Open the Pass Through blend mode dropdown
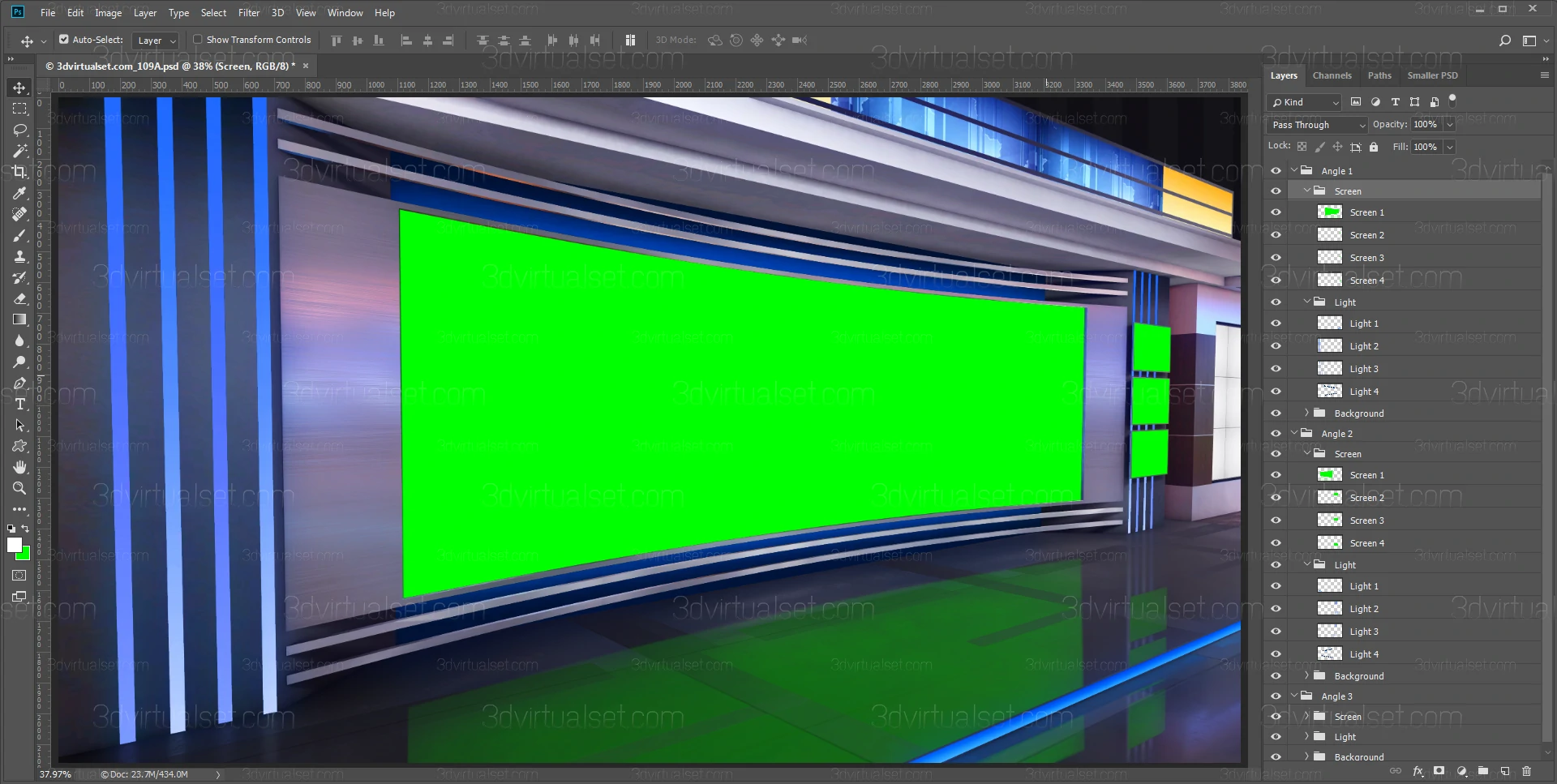The width and height of the screenshot is (1557, 784). click(x=1317, y=125)
